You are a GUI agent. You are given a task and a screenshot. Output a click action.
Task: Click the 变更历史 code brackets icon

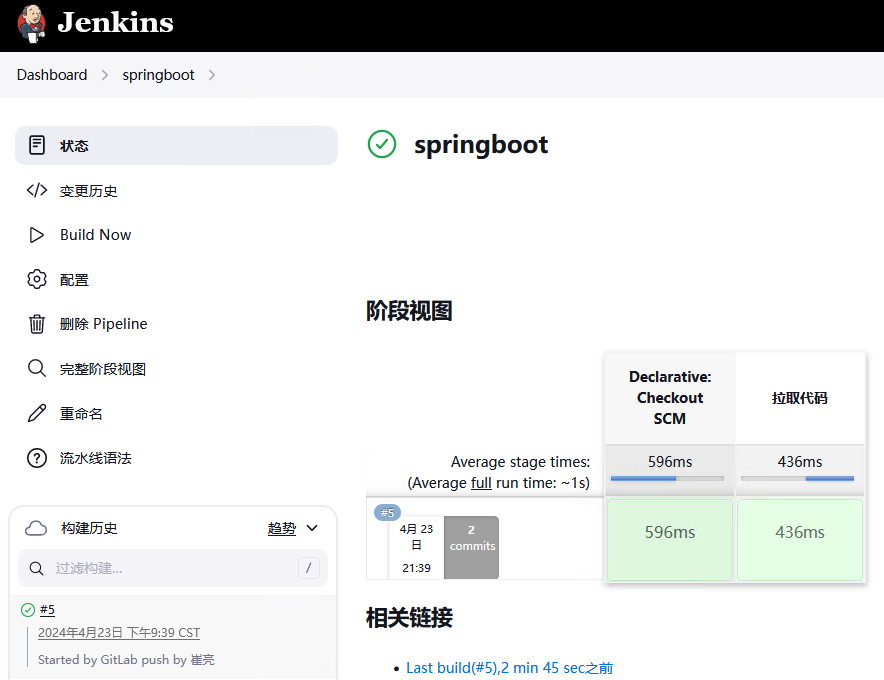click(37, 190)
